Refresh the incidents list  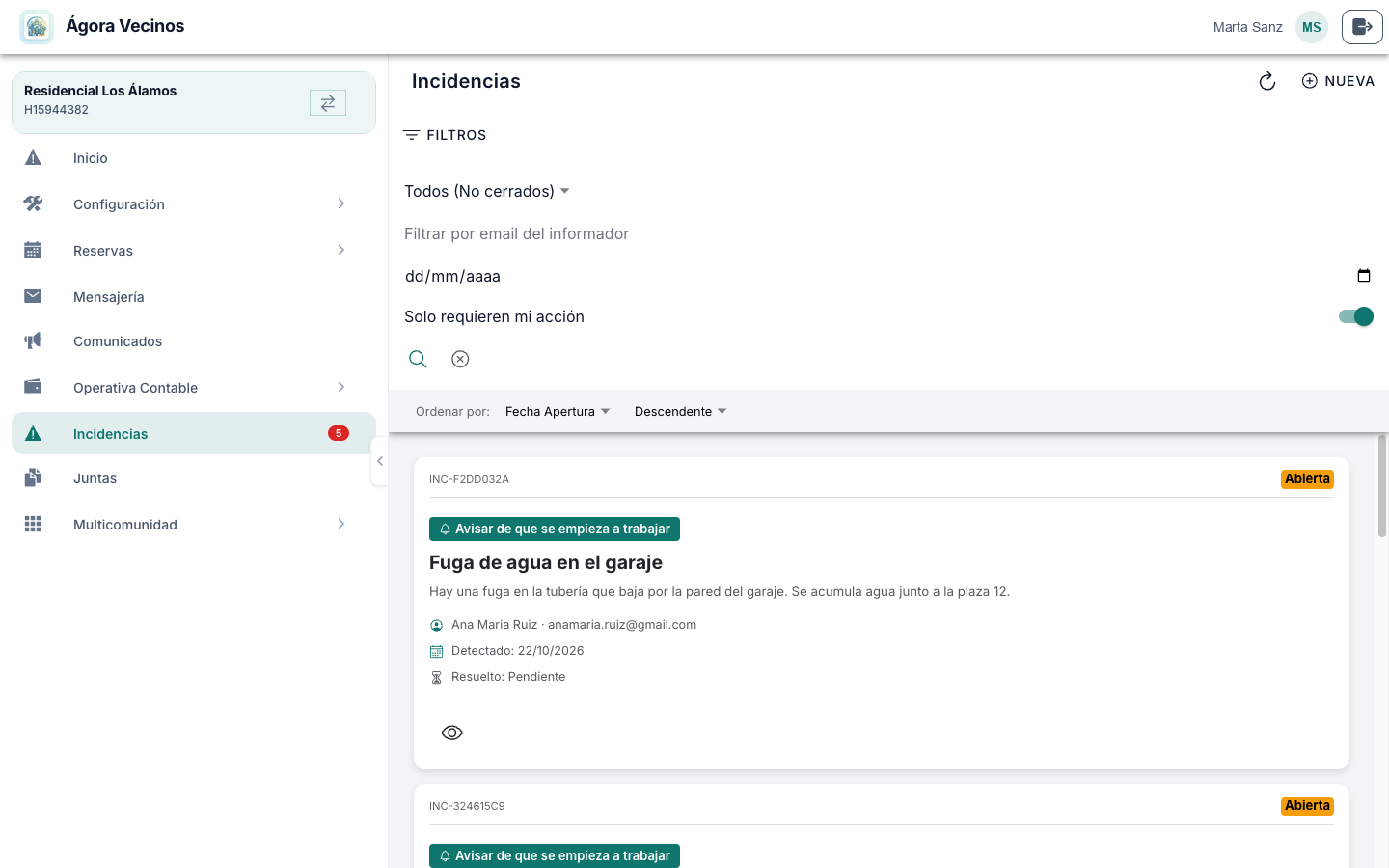tap(1267, 82)
